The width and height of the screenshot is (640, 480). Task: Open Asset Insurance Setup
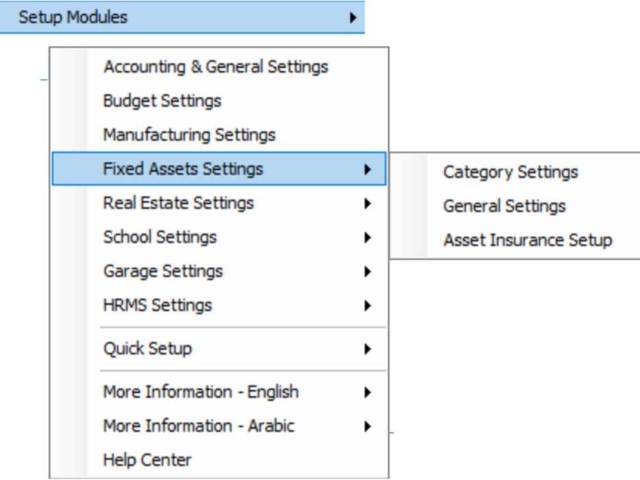click(516, 240)
